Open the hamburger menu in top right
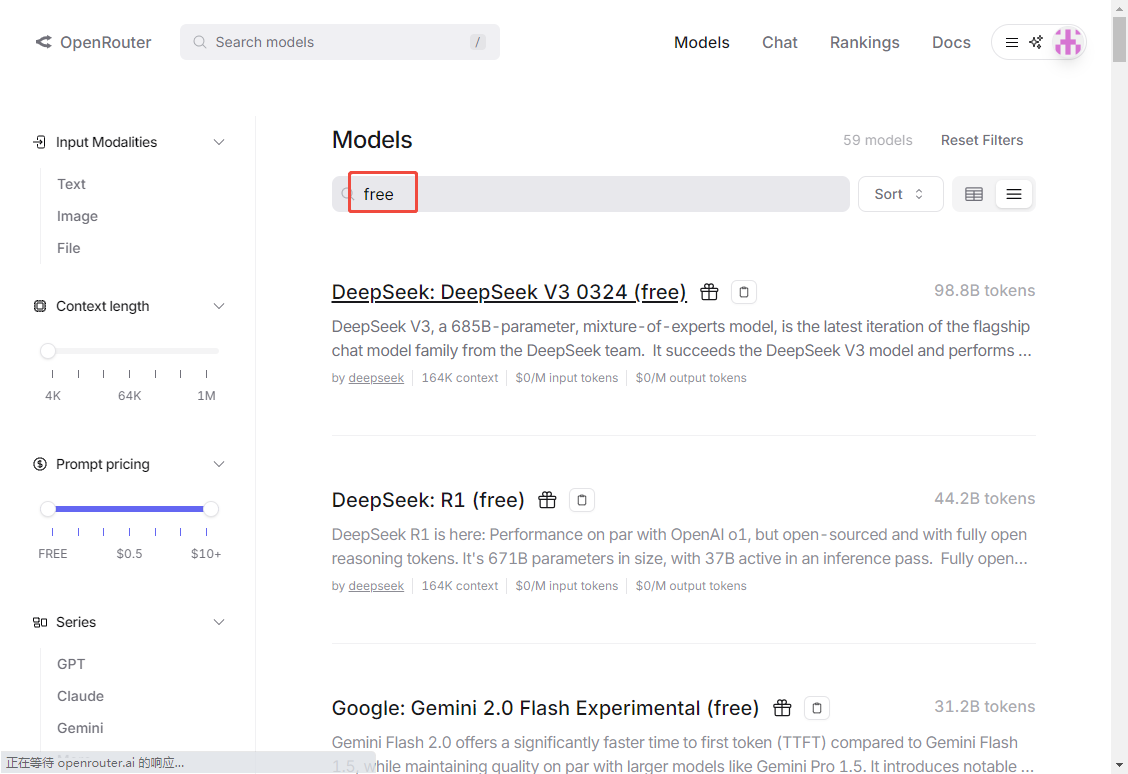The height and width of the screenshot is (774, 1128). point(1011,42)
